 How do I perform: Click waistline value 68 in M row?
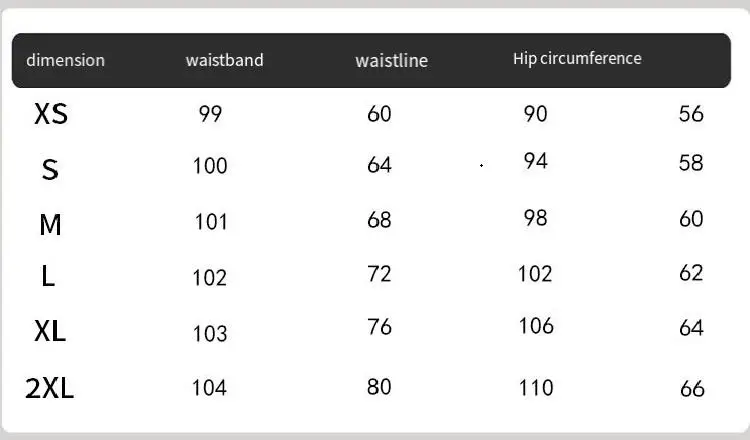379,220
